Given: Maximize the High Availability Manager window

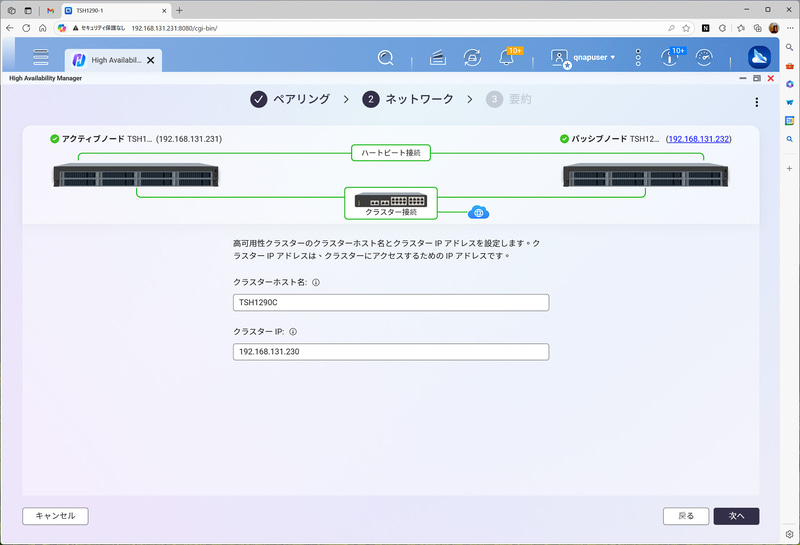Looking at the screenshot, I should 757,78.
